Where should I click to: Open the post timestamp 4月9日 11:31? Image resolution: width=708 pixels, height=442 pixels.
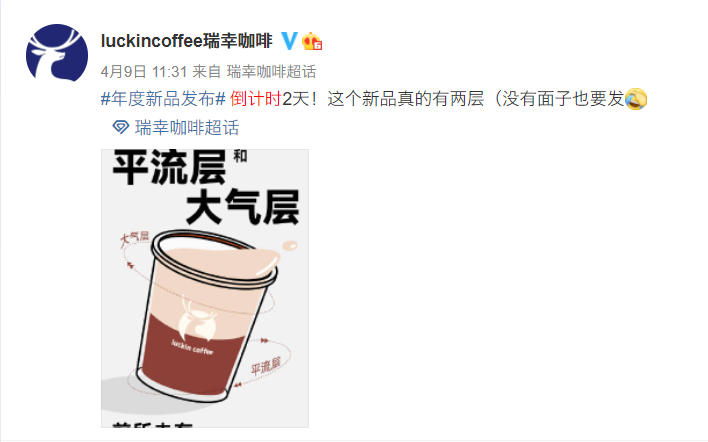(x=144, y=71)
